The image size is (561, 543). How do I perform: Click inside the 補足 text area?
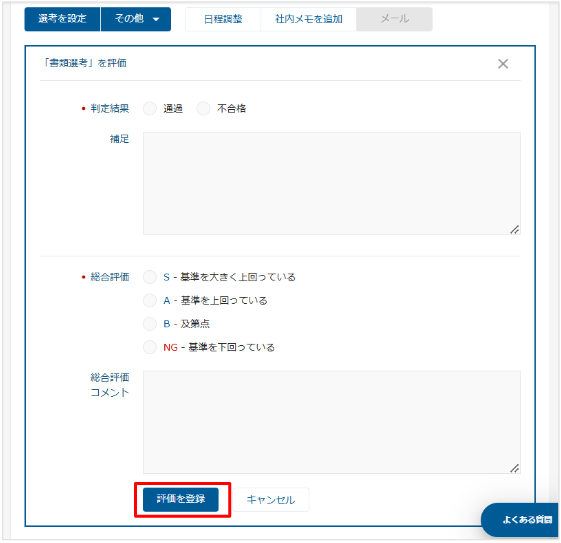tap(332, 184)
